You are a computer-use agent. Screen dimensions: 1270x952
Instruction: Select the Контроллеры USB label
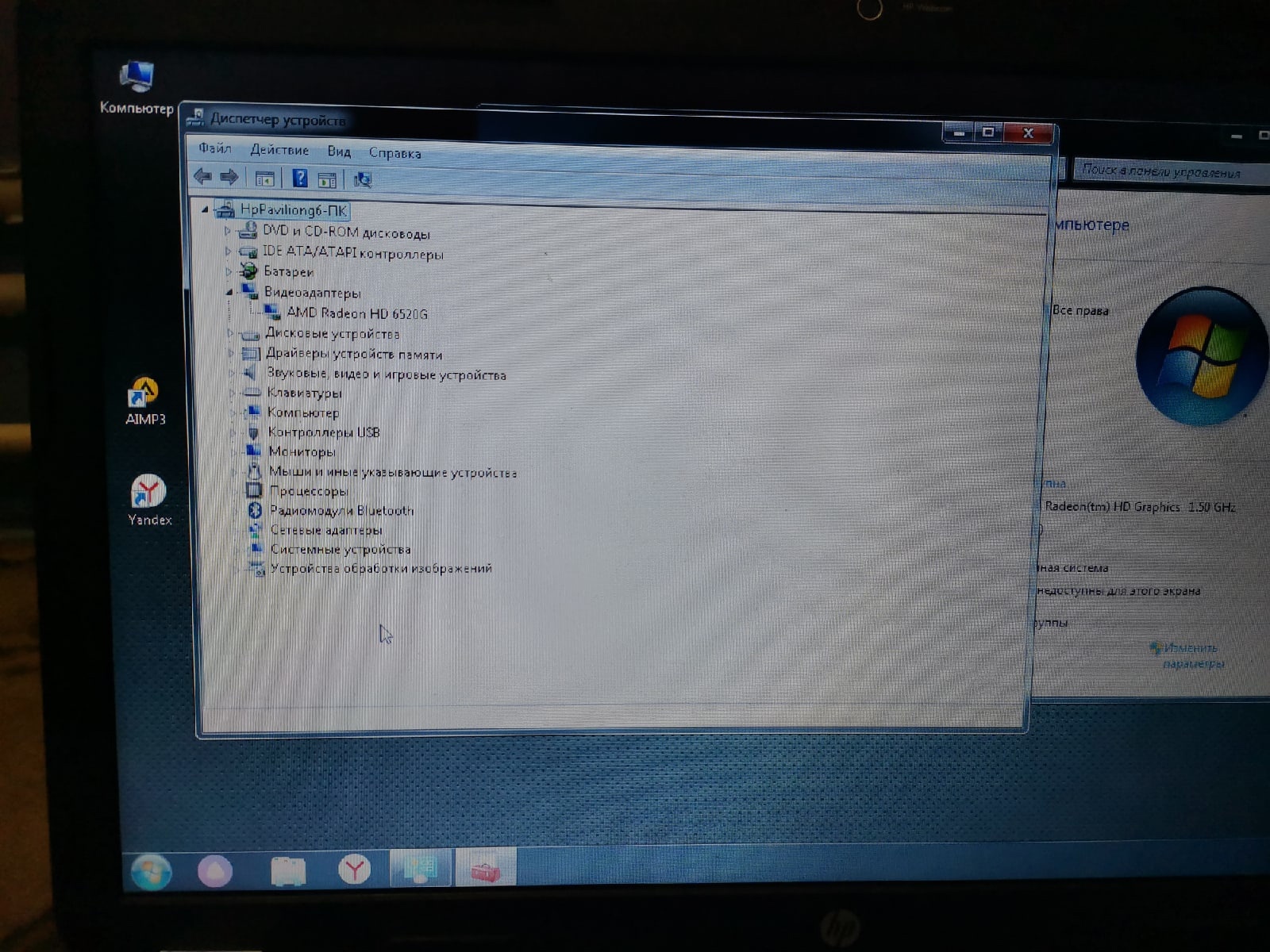[324, 432]
